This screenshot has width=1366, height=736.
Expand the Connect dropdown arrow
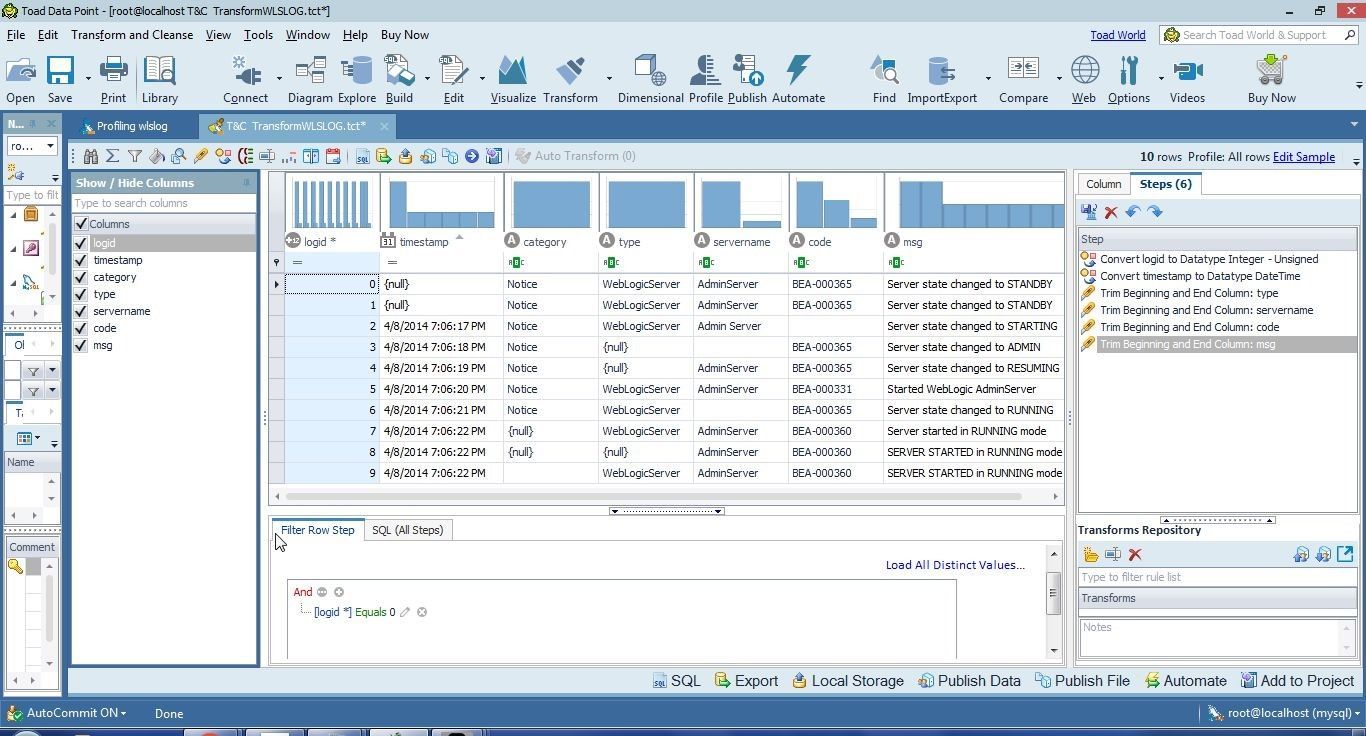pos(279,78)
